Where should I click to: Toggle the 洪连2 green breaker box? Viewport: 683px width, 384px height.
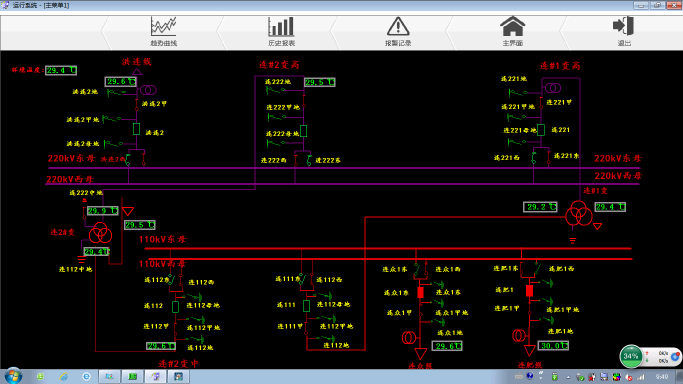click(136, 129)
